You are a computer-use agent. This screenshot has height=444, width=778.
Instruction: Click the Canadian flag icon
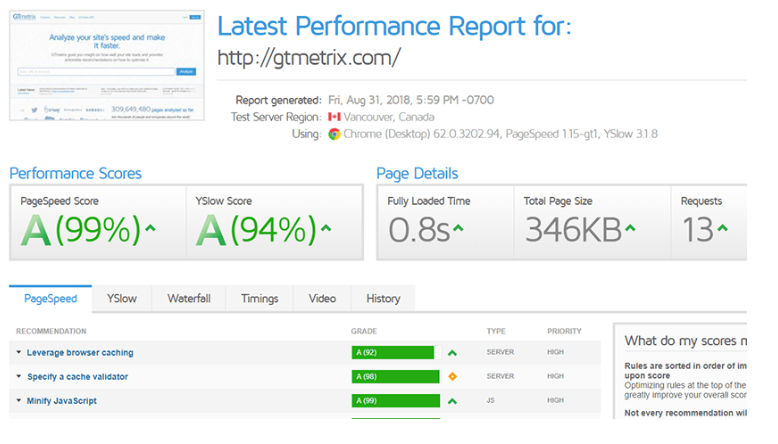(x=334, y=117)
